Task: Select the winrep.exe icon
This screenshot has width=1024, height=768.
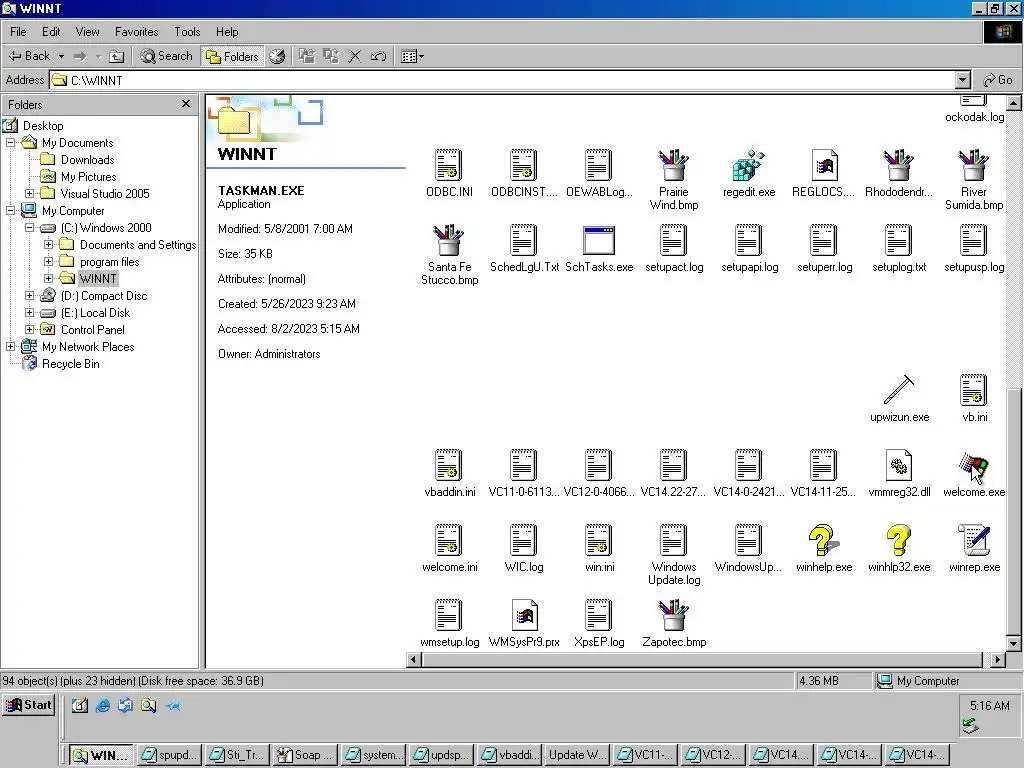Action: (973, 540)
